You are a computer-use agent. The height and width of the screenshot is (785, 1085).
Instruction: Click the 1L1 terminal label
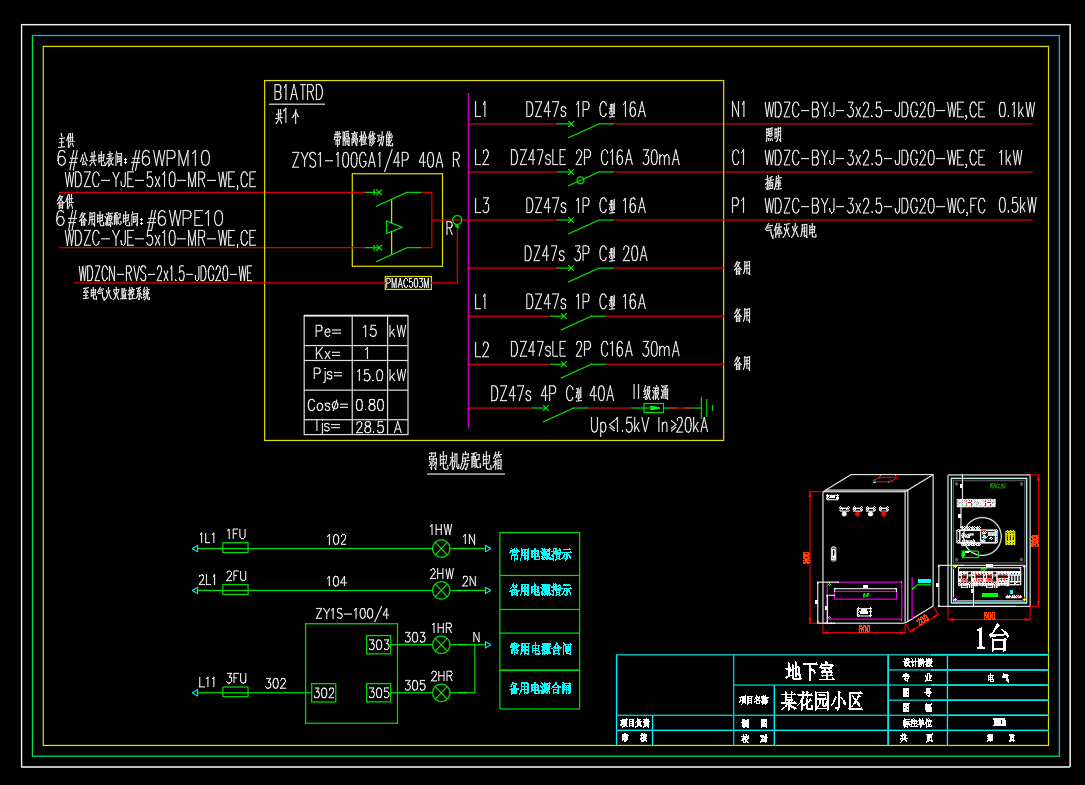pyautogui.click(x=207, y=538)
